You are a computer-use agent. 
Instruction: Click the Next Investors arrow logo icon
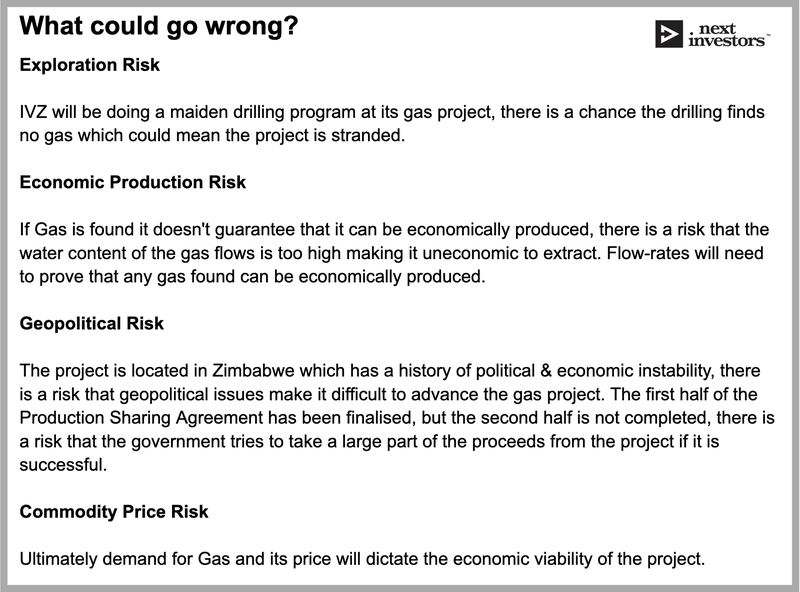(669, 34)
